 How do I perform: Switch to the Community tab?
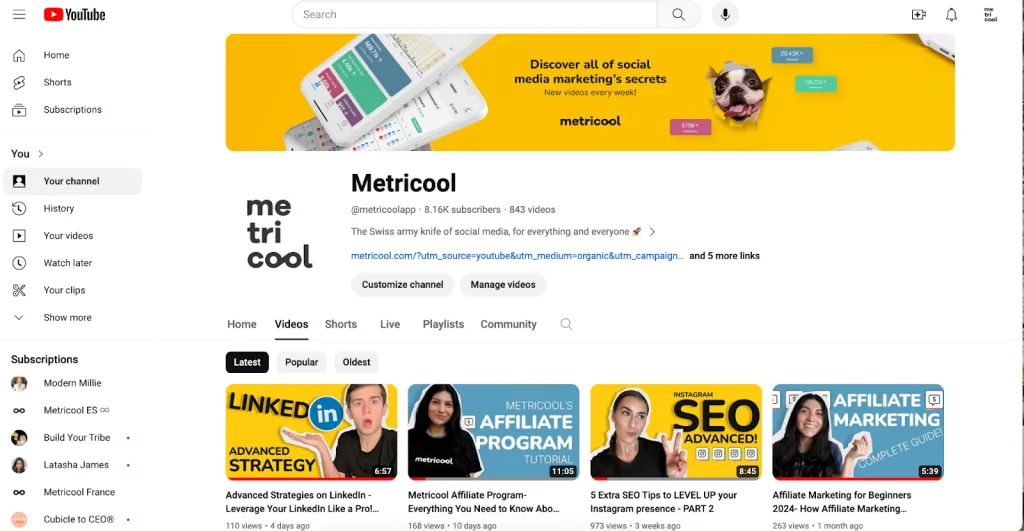click(508, 324)
